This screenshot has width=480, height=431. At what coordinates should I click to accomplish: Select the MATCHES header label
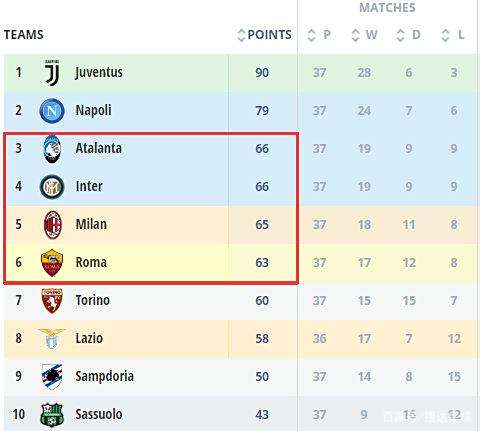pyautogui.click(x=387, y=8)
